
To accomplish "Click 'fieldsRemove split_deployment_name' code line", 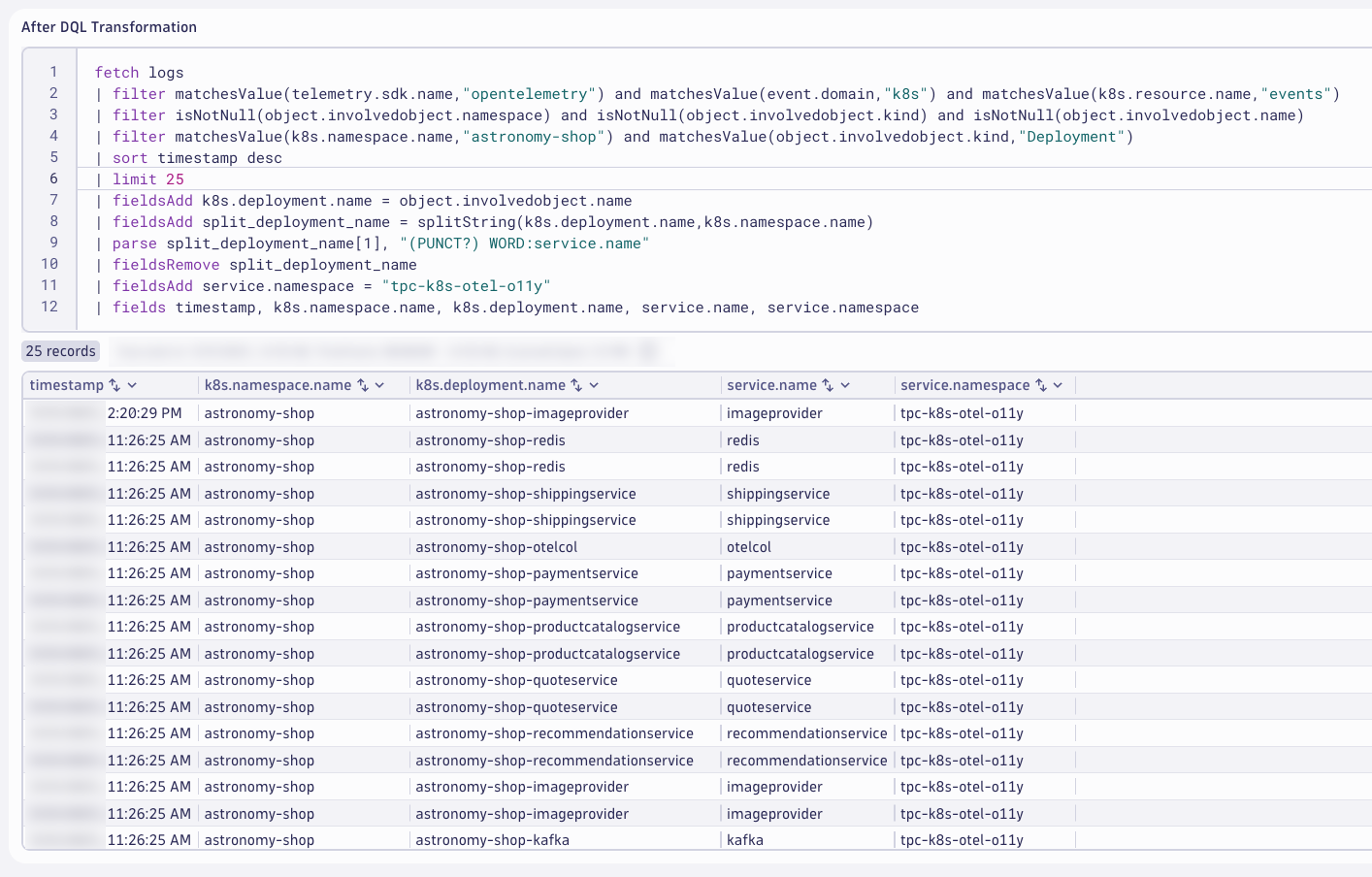I will 256,265.
